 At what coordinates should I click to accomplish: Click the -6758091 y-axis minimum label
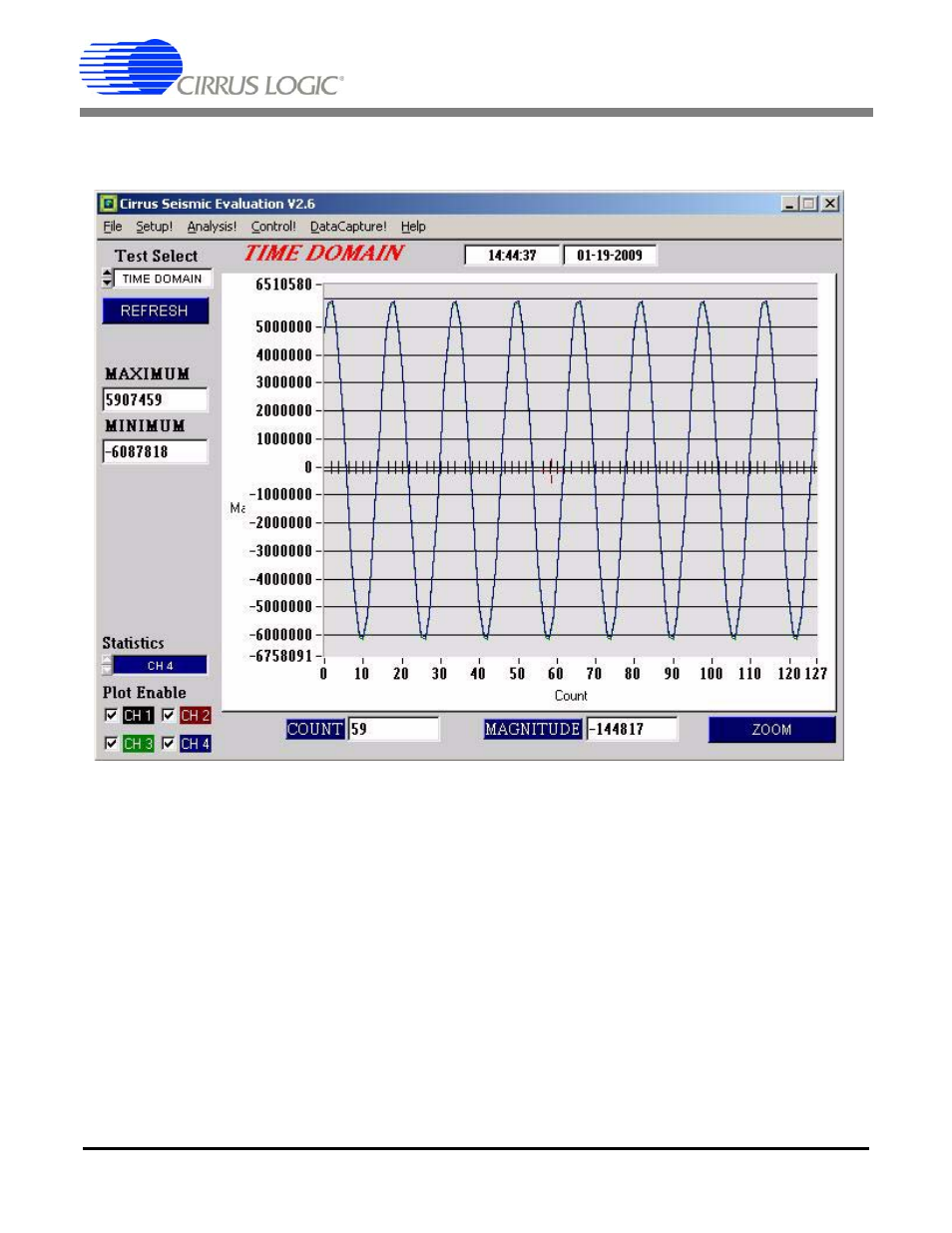280,656
